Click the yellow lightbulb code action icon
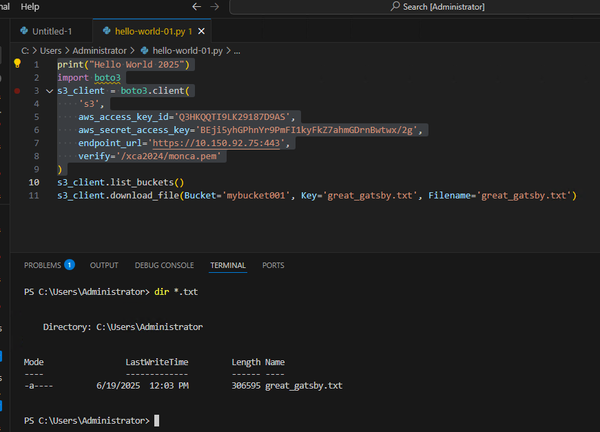This screenshot has width=600, height=432. [17, 63]
